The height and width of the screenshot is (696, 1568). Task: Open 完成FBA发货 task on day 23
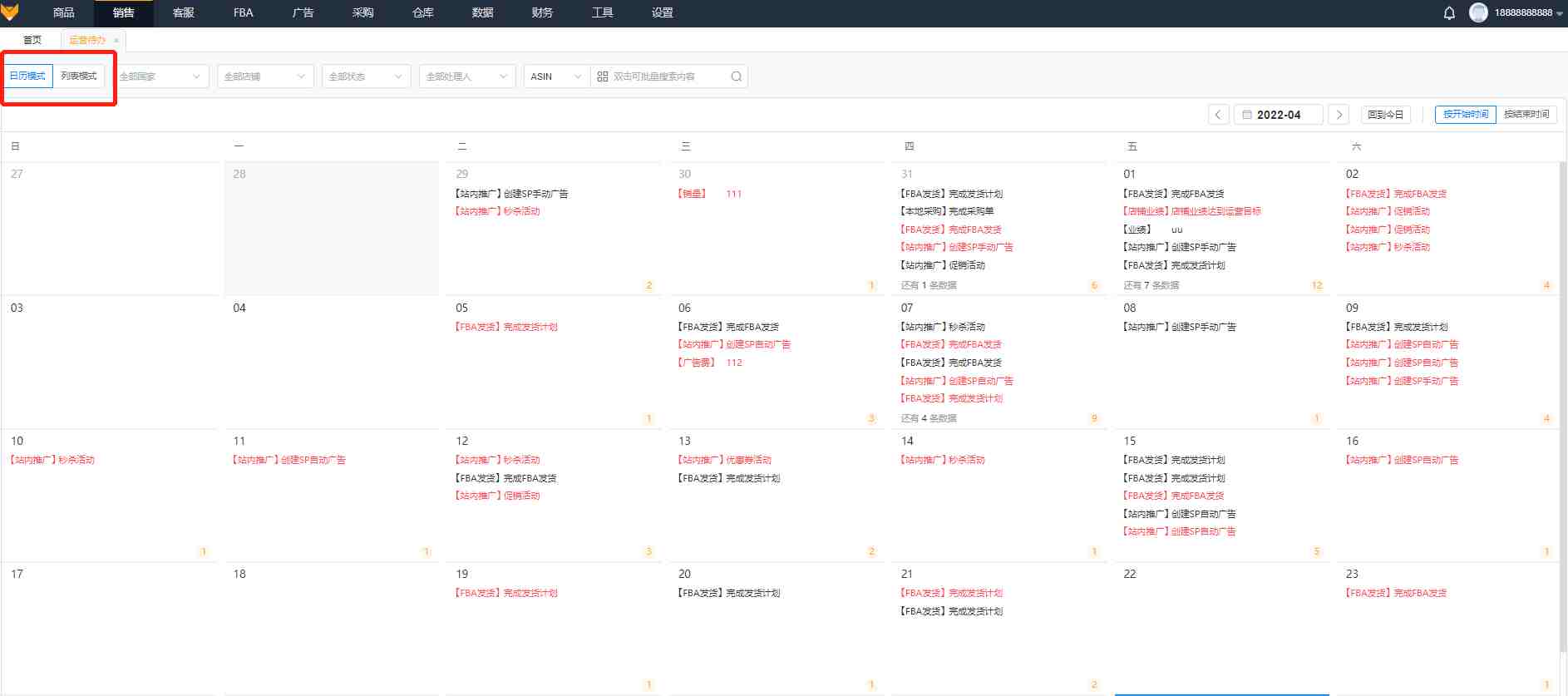pos(1396,593)
